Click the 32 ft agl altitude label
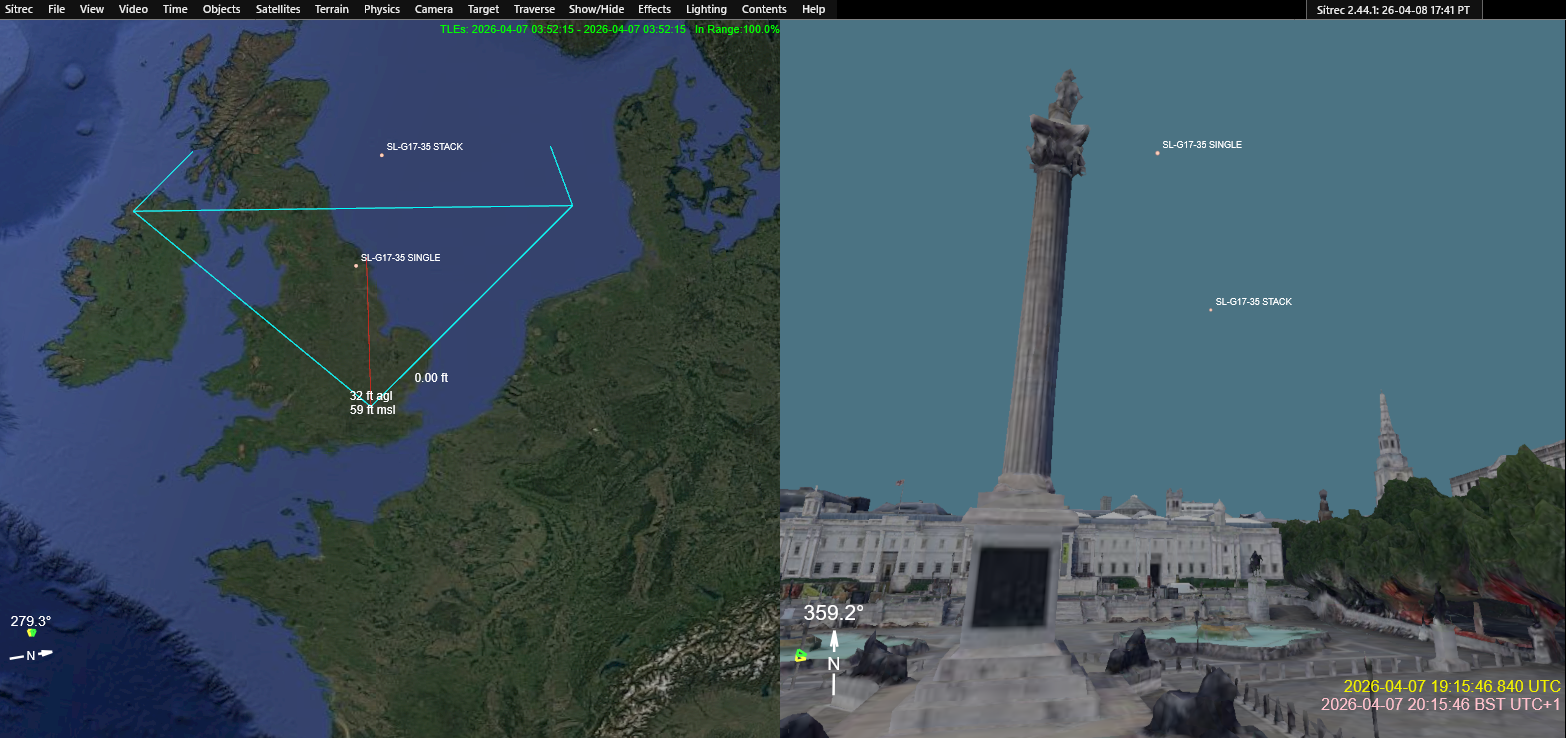1566x738 pixels. pyautogui.click(x=371, y=396)
